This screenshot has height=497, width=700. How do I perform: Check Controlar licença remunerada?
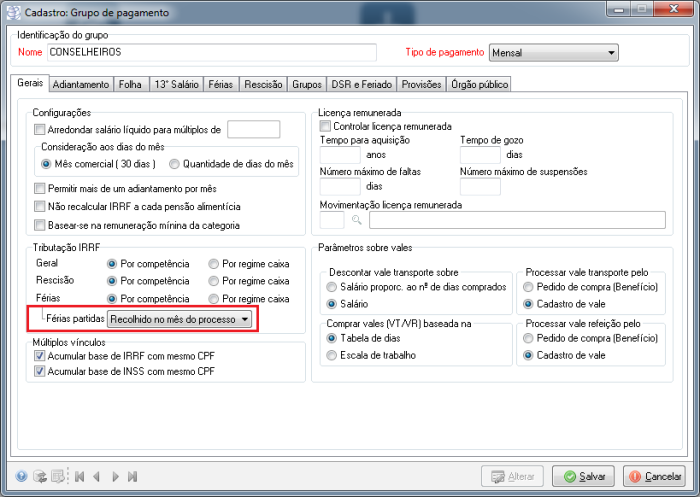point(325,127)
